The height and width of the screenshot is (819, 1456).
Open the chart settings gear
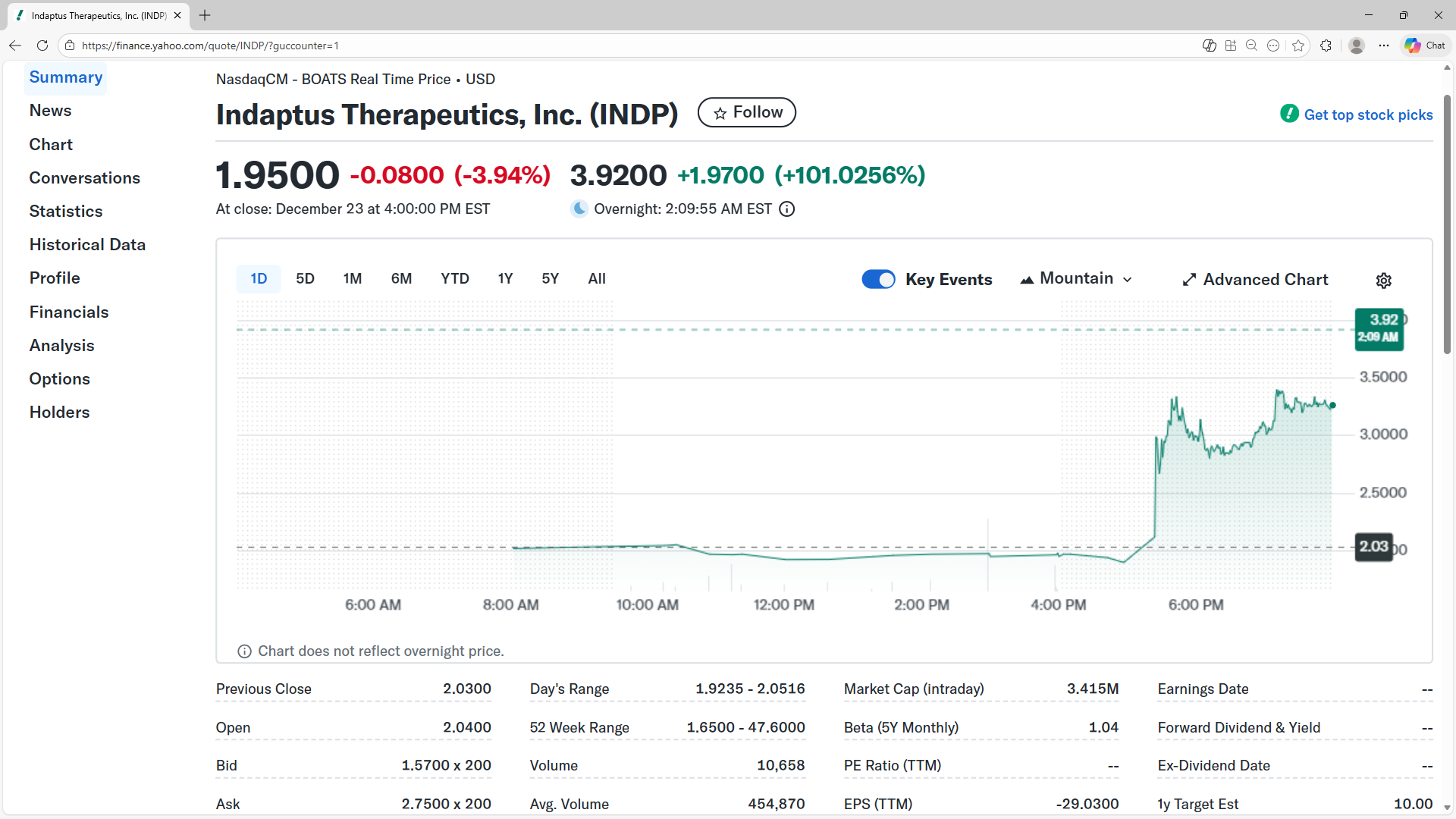(1383, 280)
